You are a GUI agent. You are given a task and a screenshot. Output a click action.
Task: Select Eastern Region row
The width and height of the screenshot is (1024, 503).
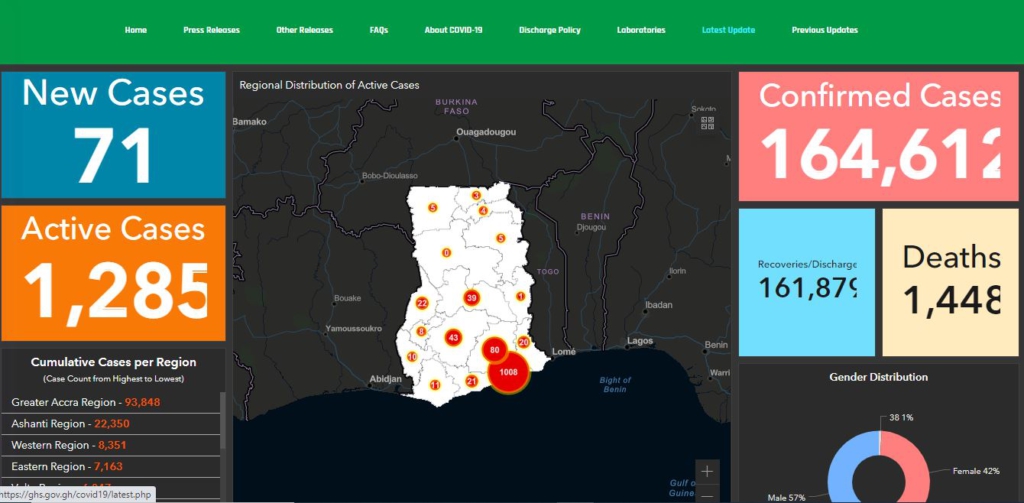coord(111,466)
